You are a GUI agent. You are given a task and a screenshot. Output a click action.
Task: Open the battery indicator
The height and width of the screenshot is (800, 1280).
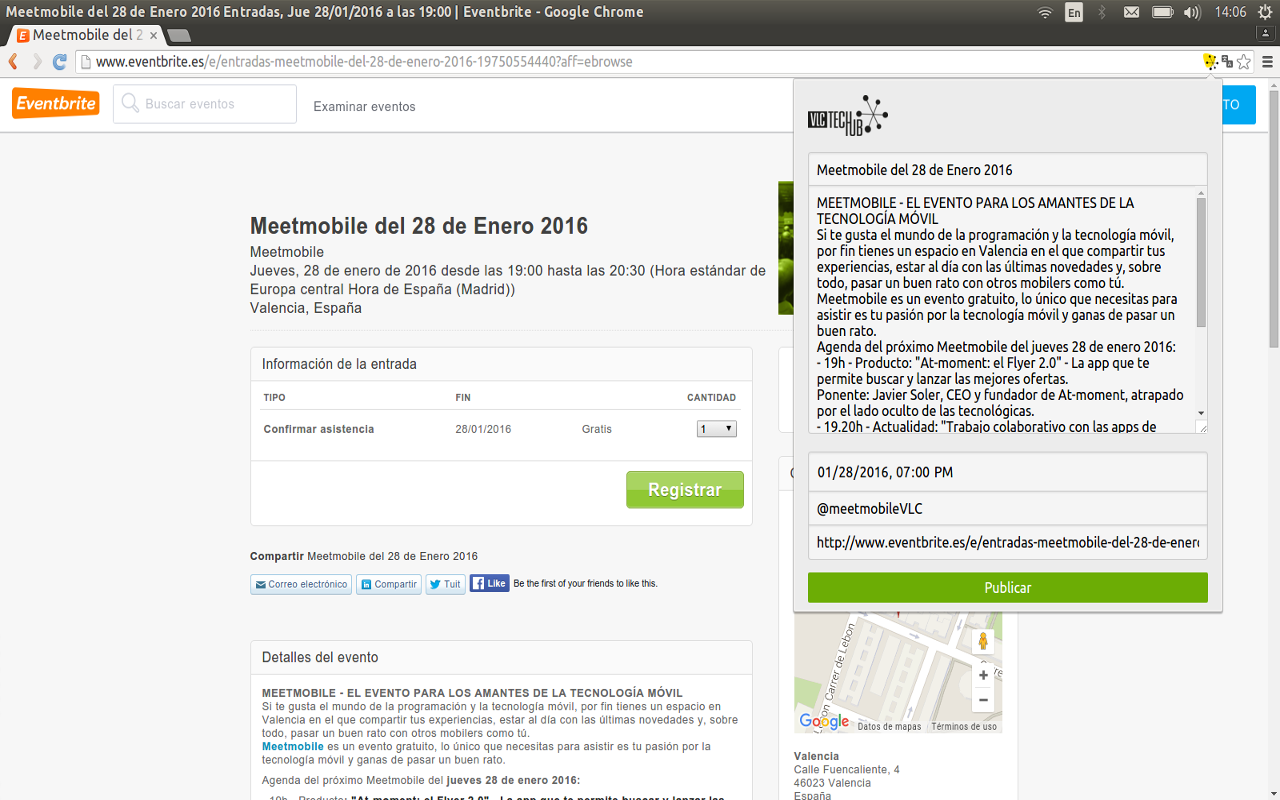point(1162,12)
